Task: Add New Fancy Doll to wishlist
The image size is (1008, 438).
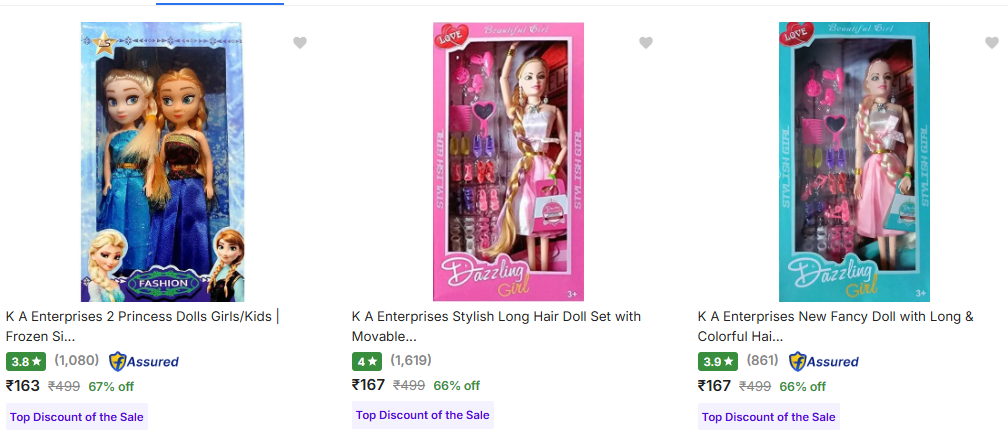Action: 991,42
